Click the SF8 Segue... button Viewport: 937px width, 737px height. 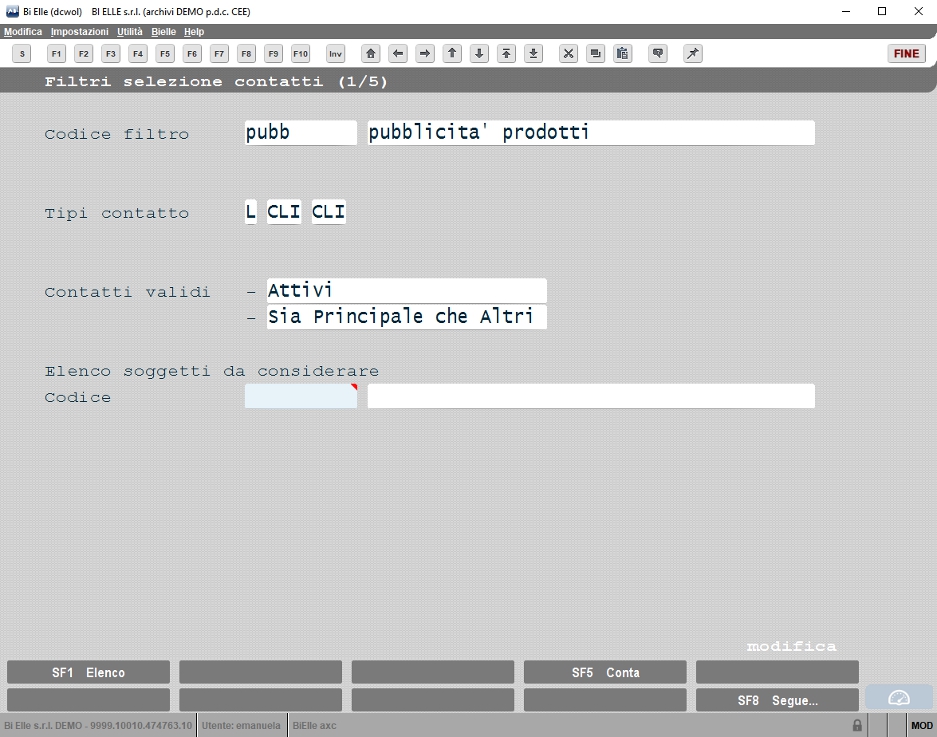tap(777, 700)
